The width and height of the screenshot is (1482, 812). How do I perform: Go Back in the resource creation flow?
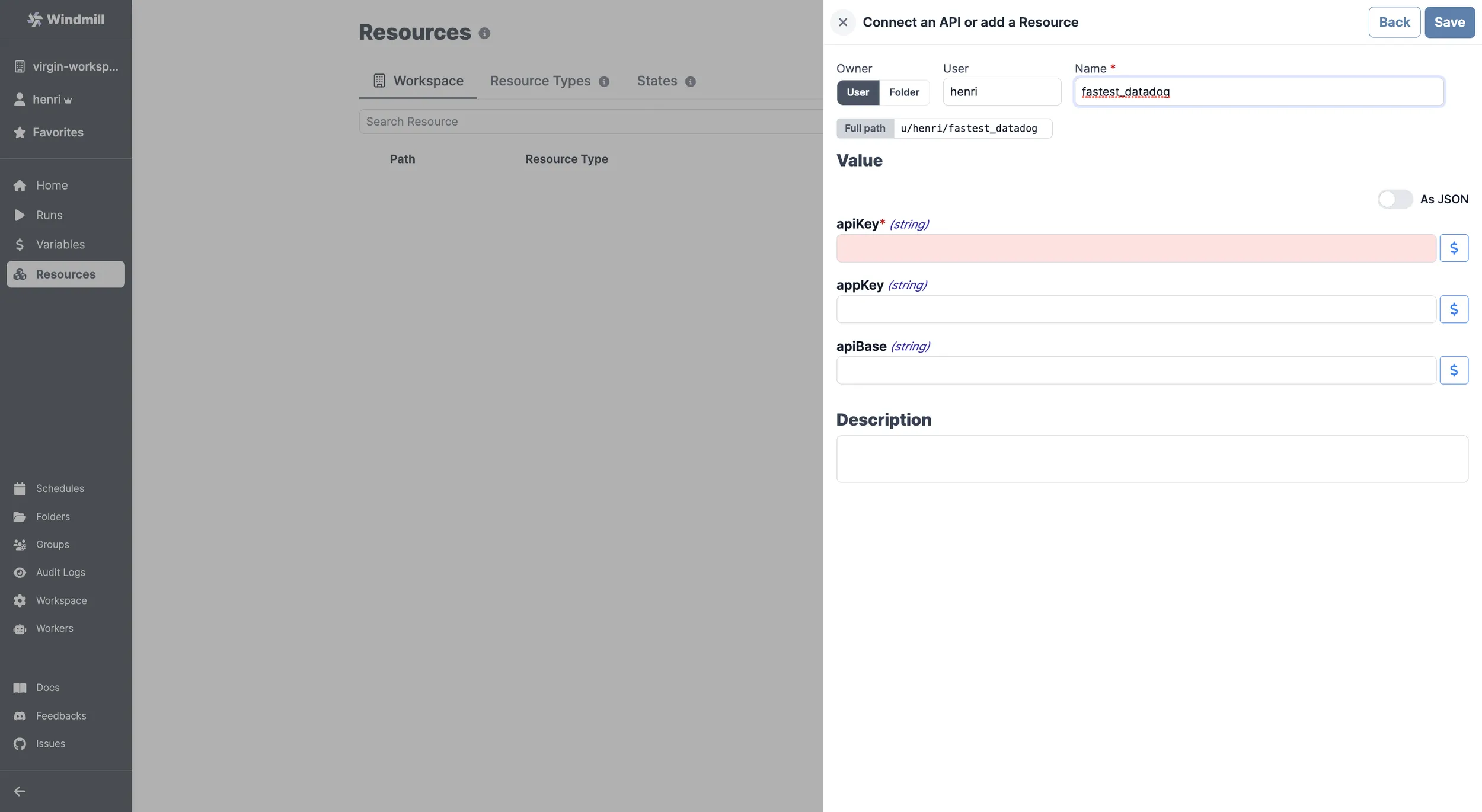[1394, 22]
